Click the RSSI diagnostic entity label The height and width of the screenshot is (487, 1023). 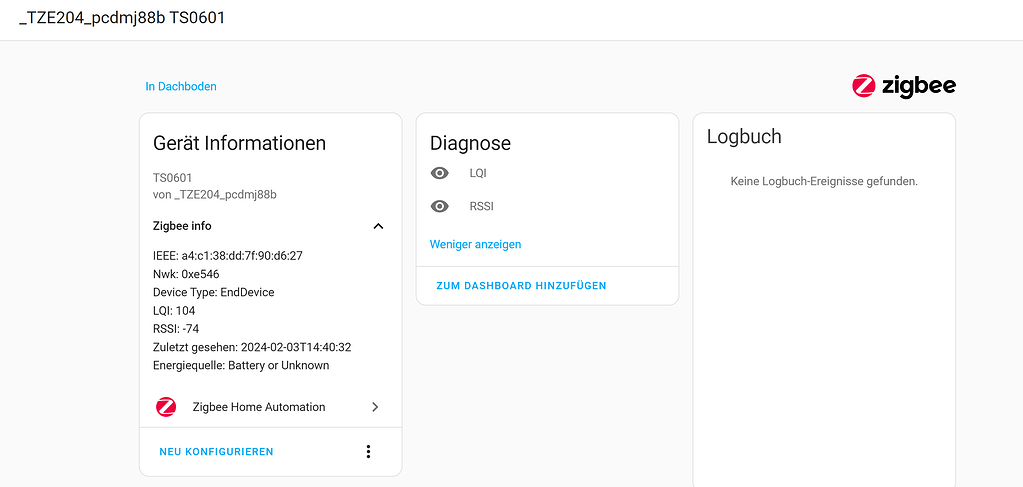(x=481, y=206)
